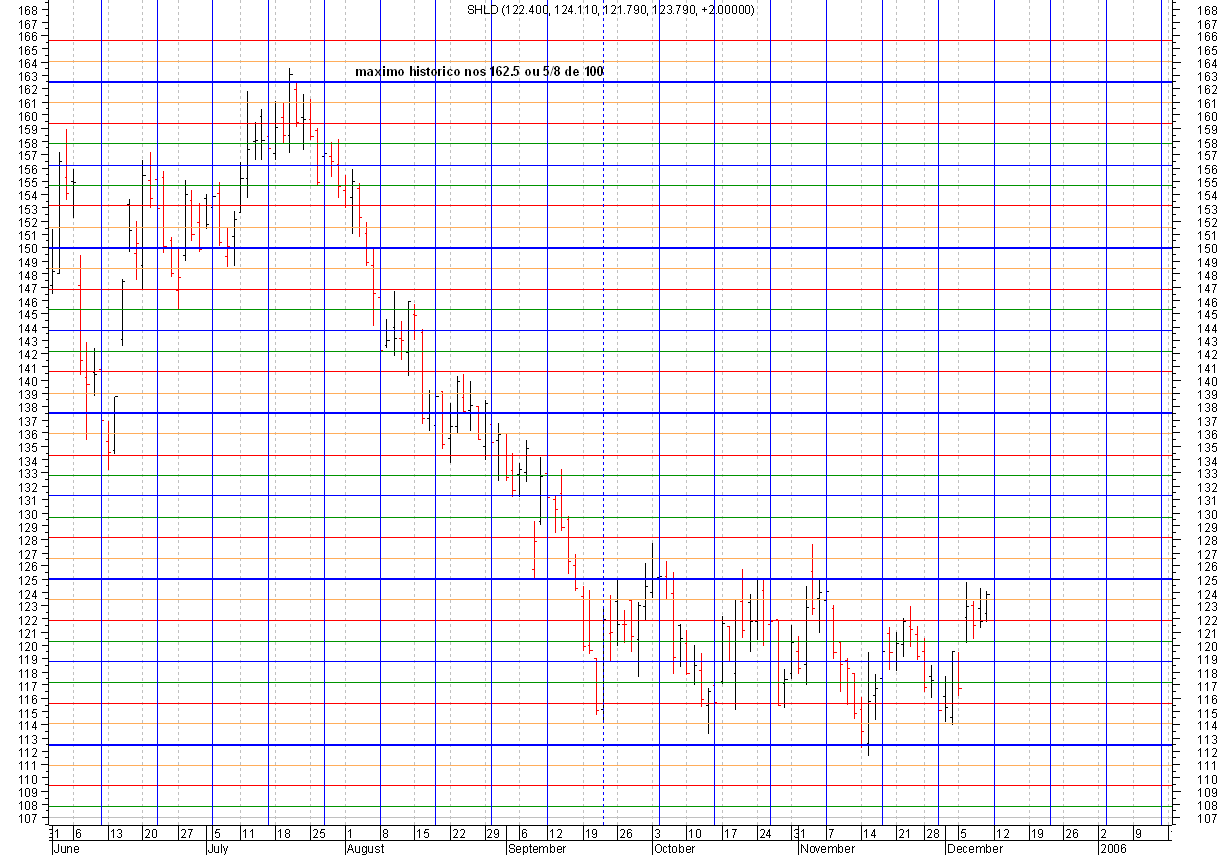Click date tick 18 on time axis
The image size is (1220, 855).
[x=283, y=833]
